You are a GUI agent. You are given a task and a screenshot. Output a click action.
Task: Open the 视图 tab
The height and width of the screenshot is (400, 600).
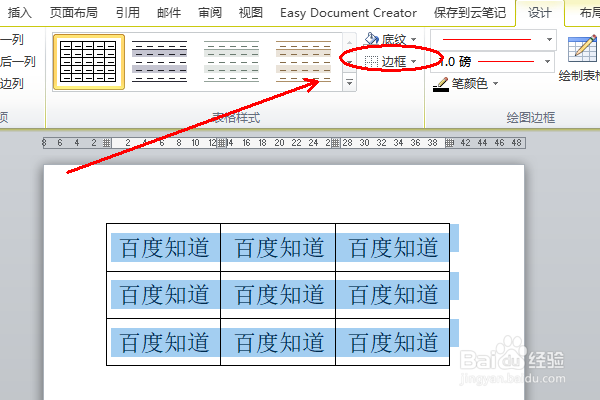tap(251, 13)
